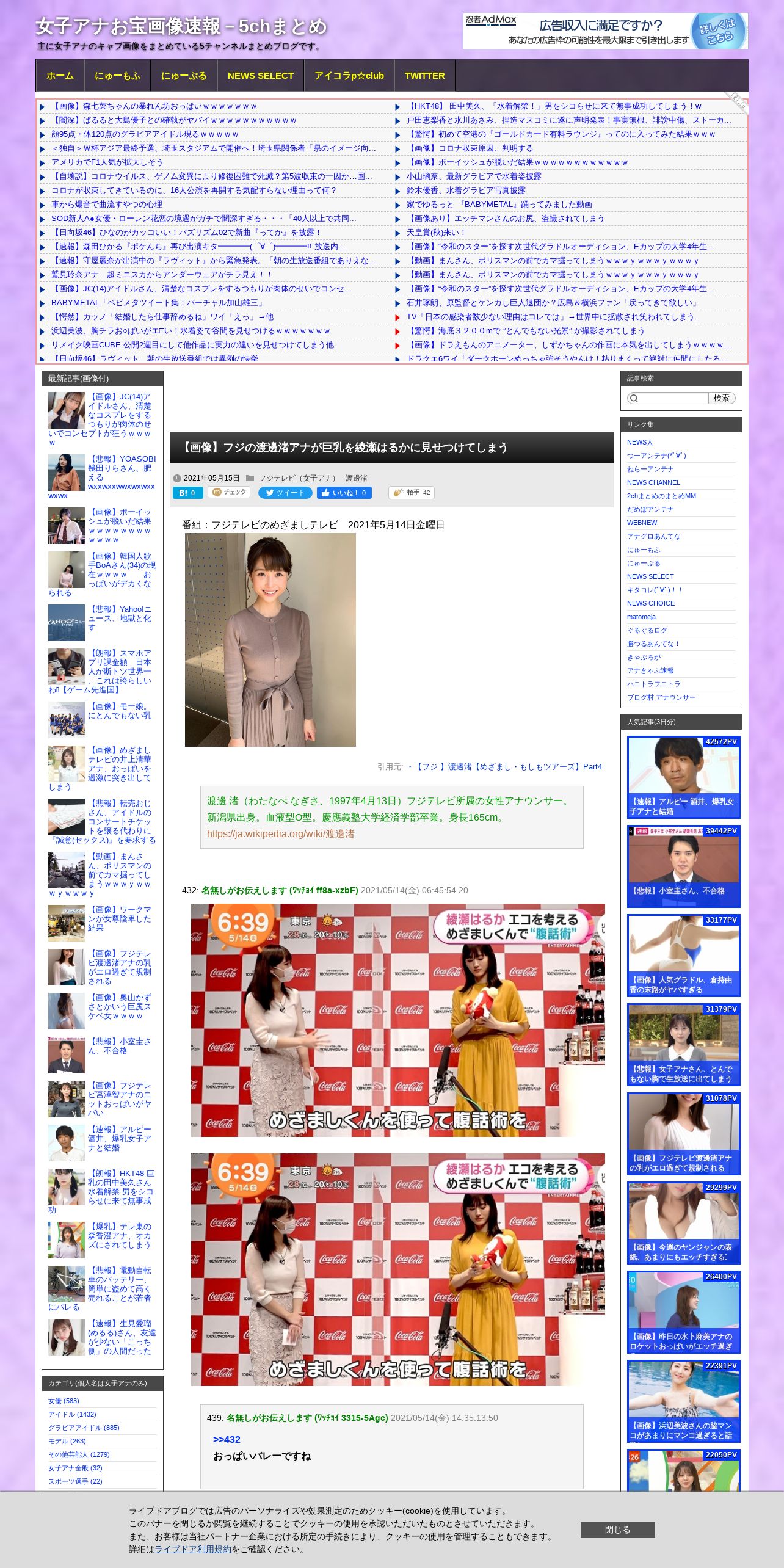This screenshot has width=784, height=1568.
Task: Click the Facebook いいね! button
Action: coord(344,493)
